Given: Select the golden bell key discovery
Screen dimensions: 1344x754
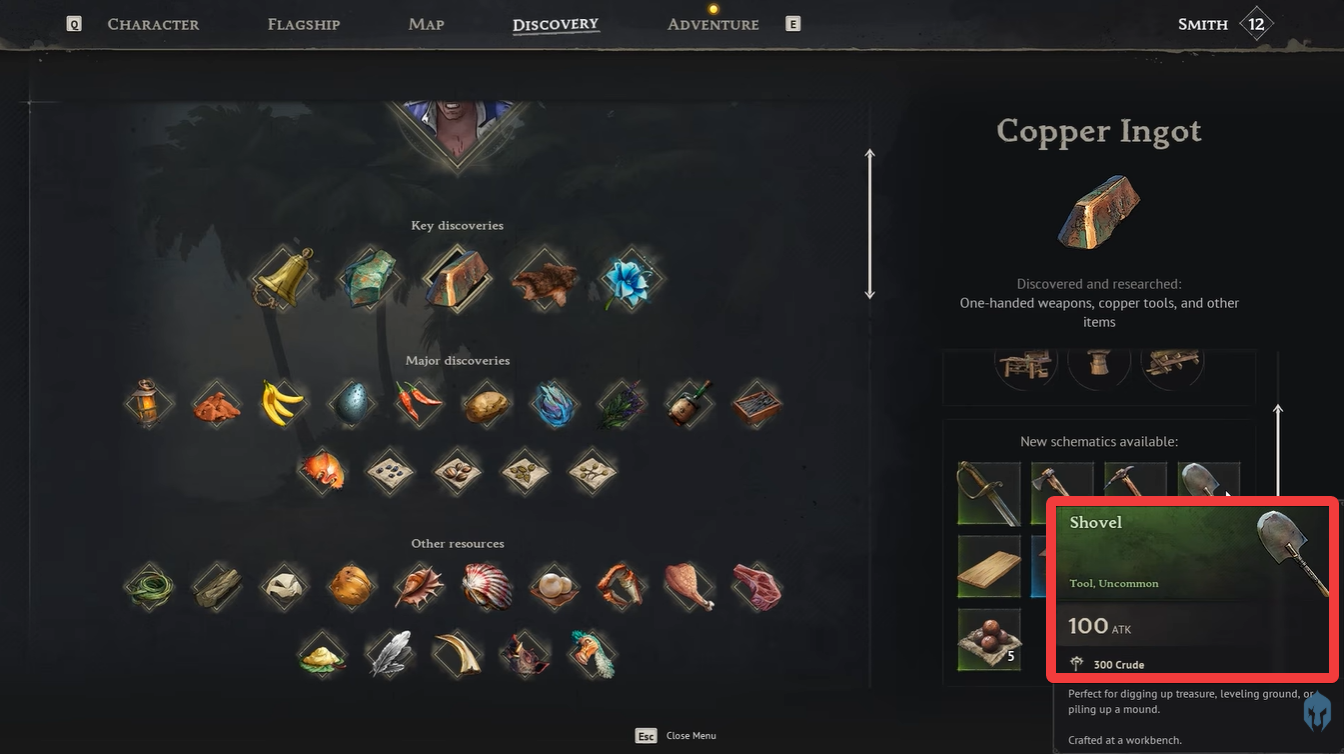Looking at the screenshot, I should (x=282, y=278).
